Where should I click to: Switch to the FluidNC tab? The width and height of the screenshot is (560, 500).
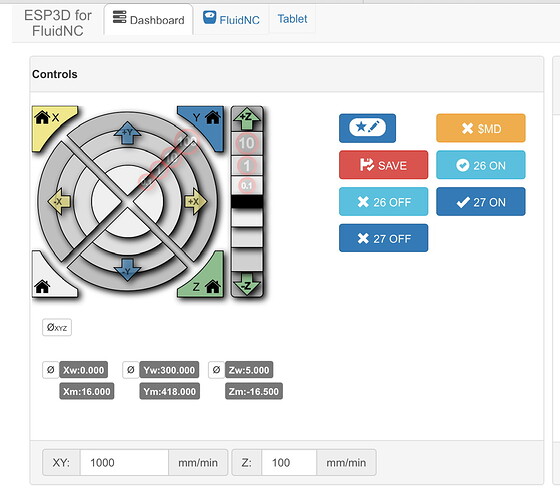[x=231, y=19]
